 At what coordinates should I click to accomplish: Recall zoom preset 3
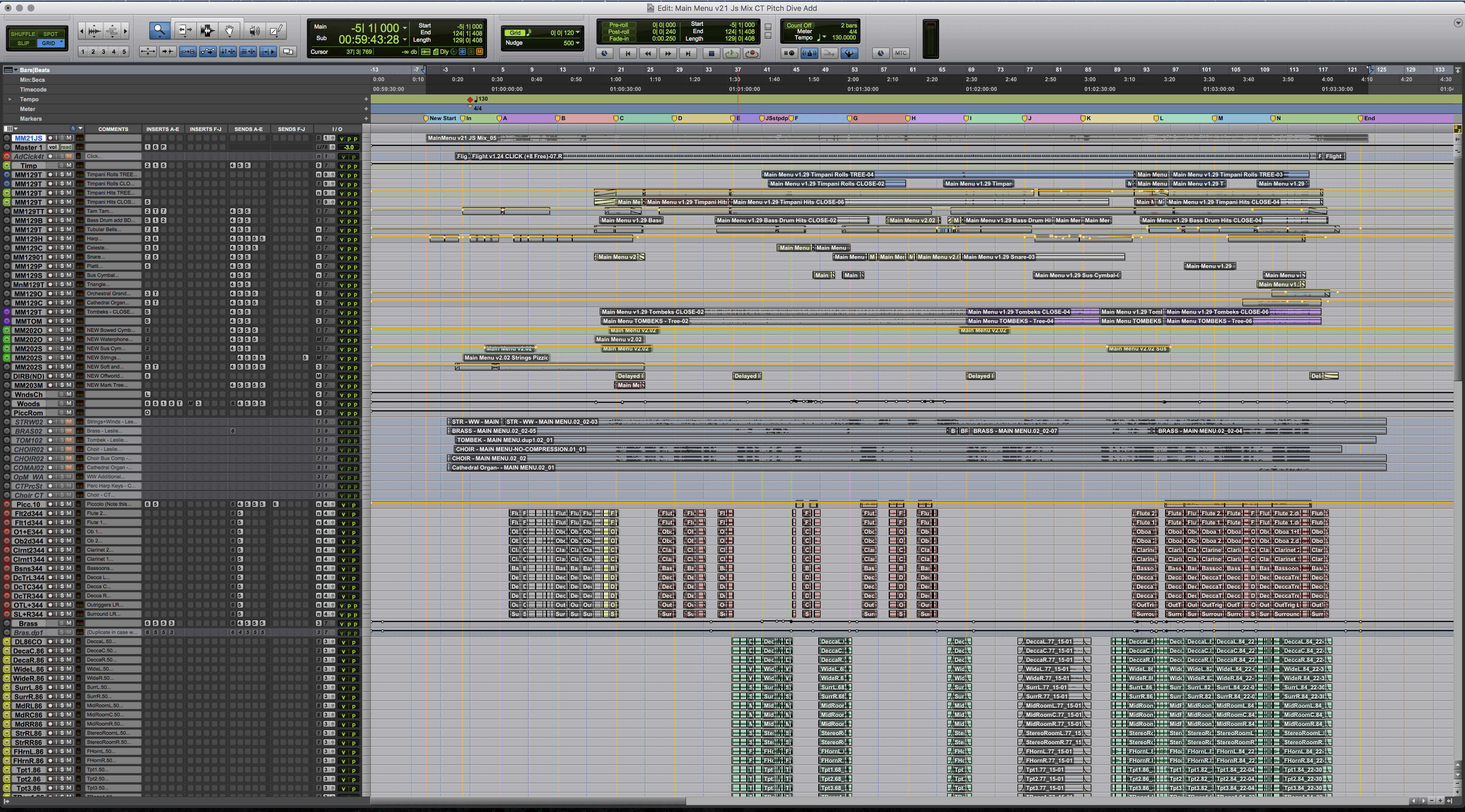(x=104, y=52)
